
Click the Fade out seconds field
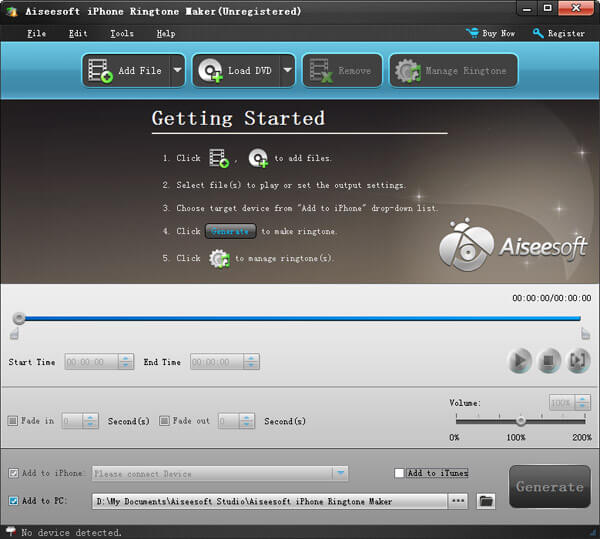(229, 421)
